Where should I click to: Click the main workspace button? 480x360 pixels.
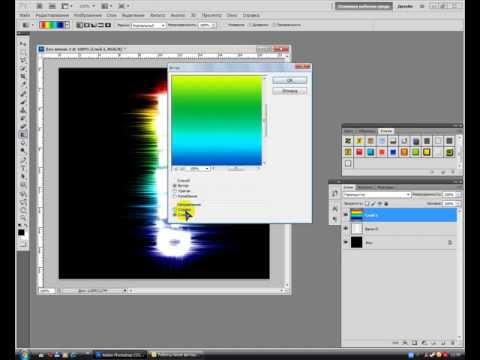364,6
